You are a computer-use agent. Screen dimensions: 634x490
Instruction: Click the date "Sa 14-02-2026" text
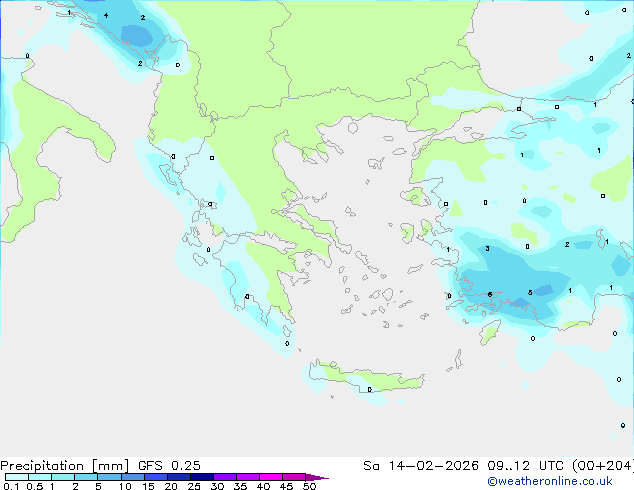(421, 466)
